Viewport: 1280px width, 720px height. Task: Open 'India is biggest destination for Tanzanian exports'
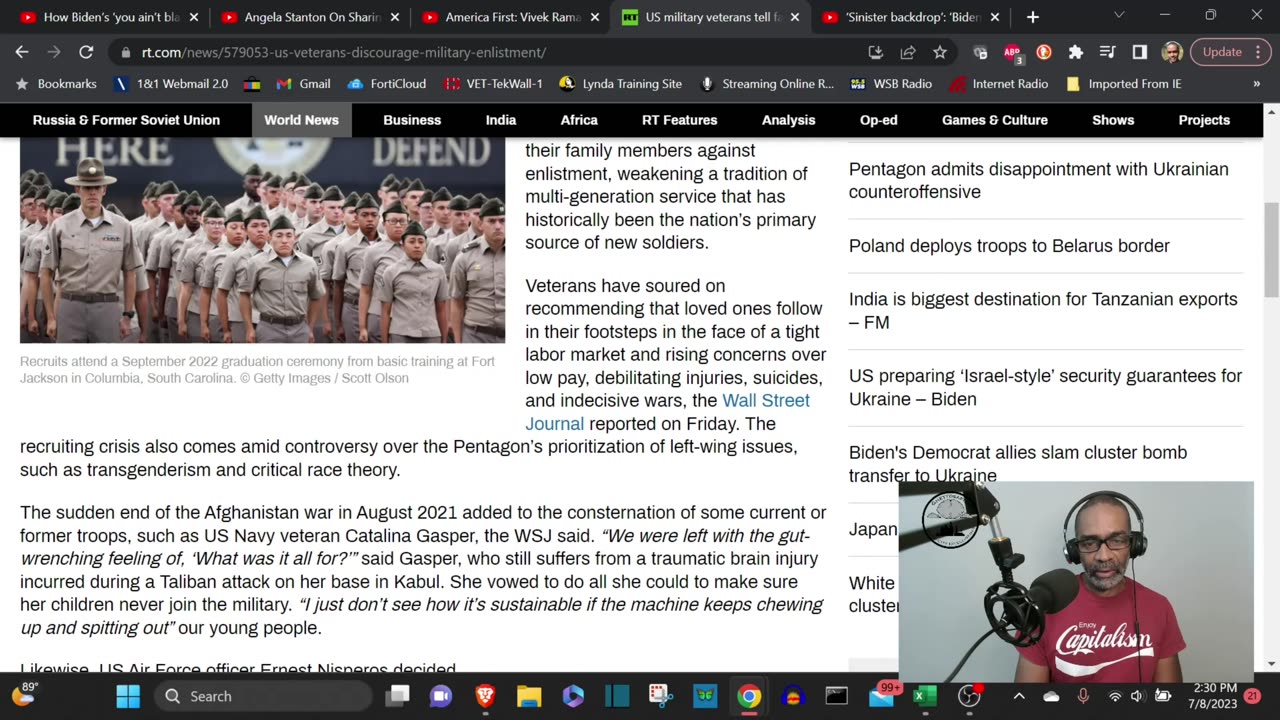1043,311
